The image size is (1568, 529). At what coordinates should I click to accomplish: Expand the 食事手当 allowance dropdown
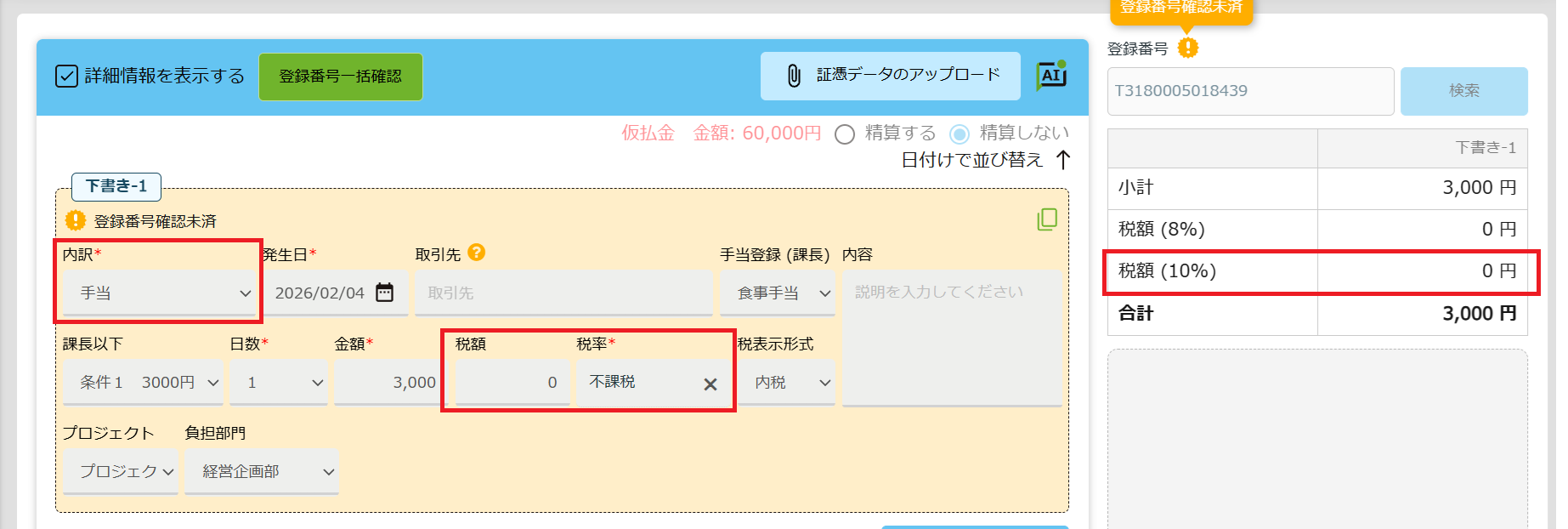[x=778, y=293]
